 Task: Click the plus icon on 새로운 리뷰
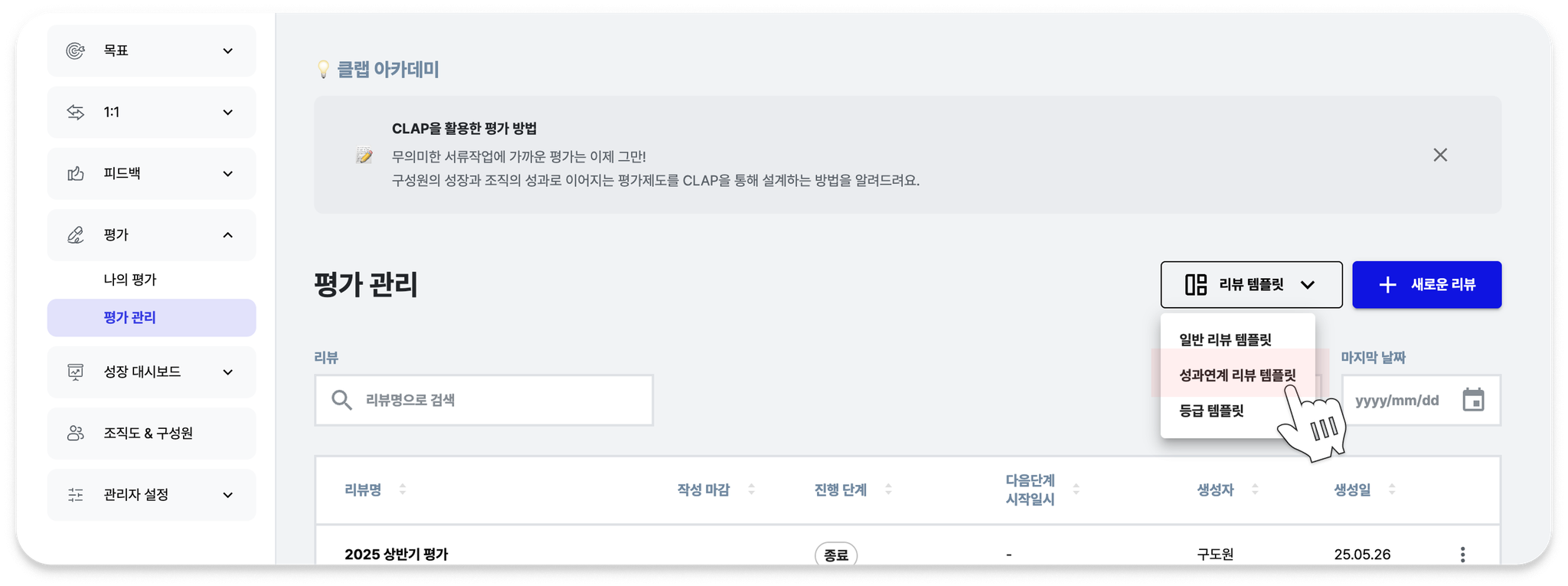coord(1387,285)
